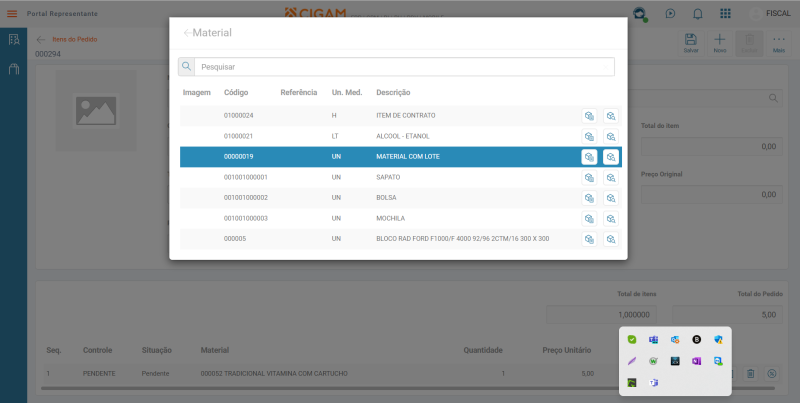800x403 pixels.
Task: Click code 000005 cell
Action: (235, 239)
